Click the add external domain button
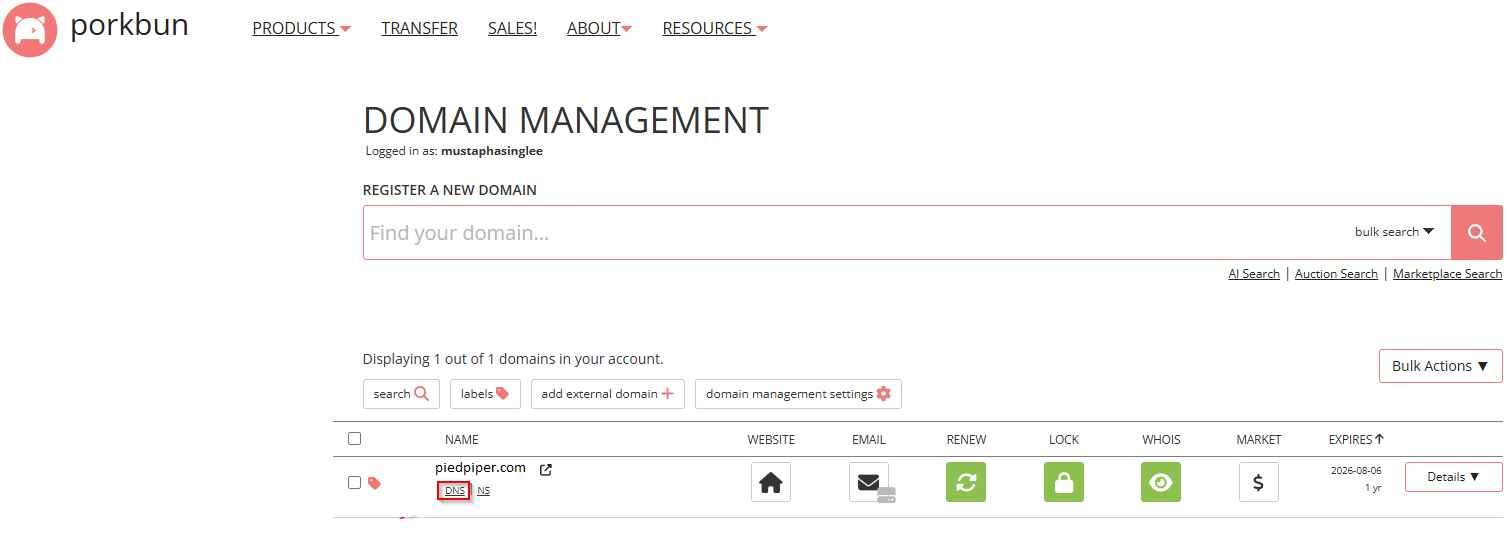The width and height of the screenshot is (1507, 552). tap(607, 394)
